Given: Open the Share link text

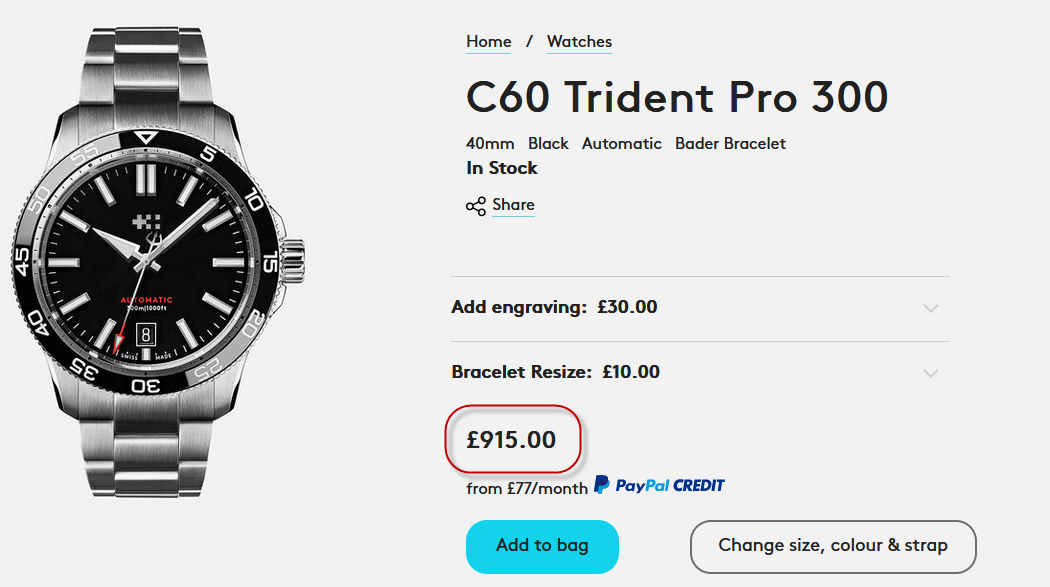Looking at the screenshot, I should tap(513, 205).
